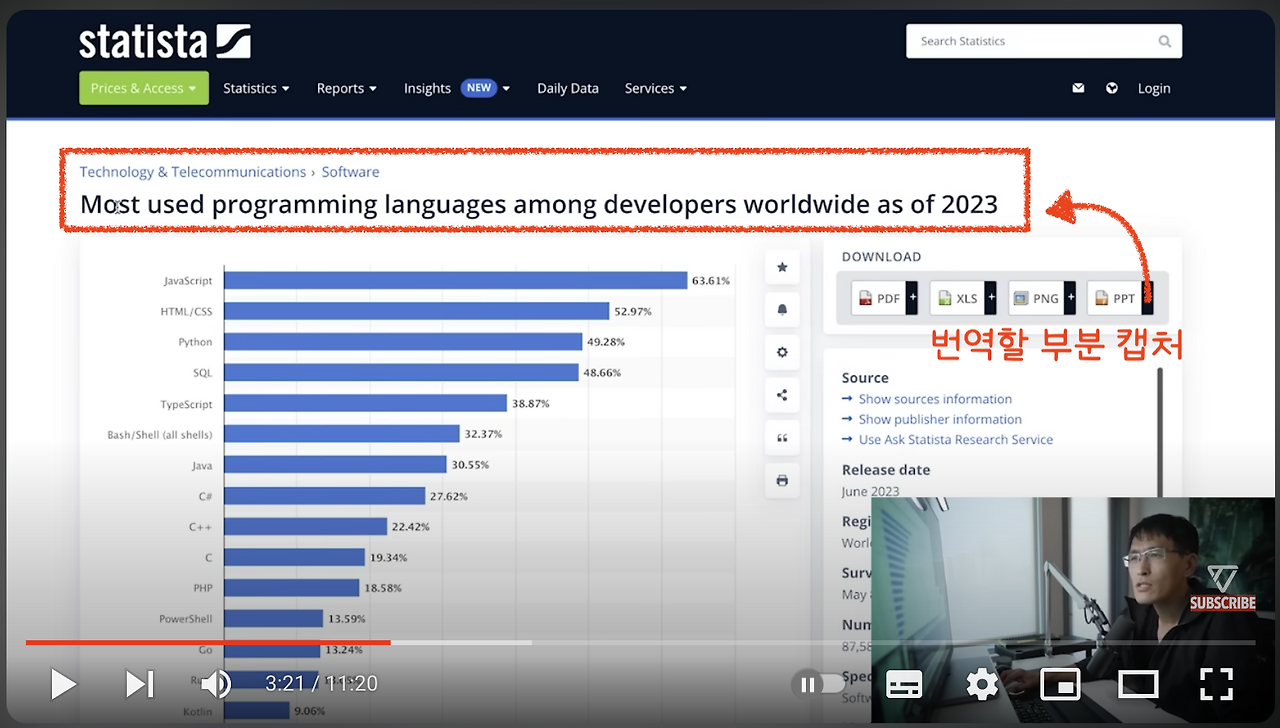This screenshot has width=1280, height=728.
Task: Click the 30.55% value label
Action: (470, 465)
